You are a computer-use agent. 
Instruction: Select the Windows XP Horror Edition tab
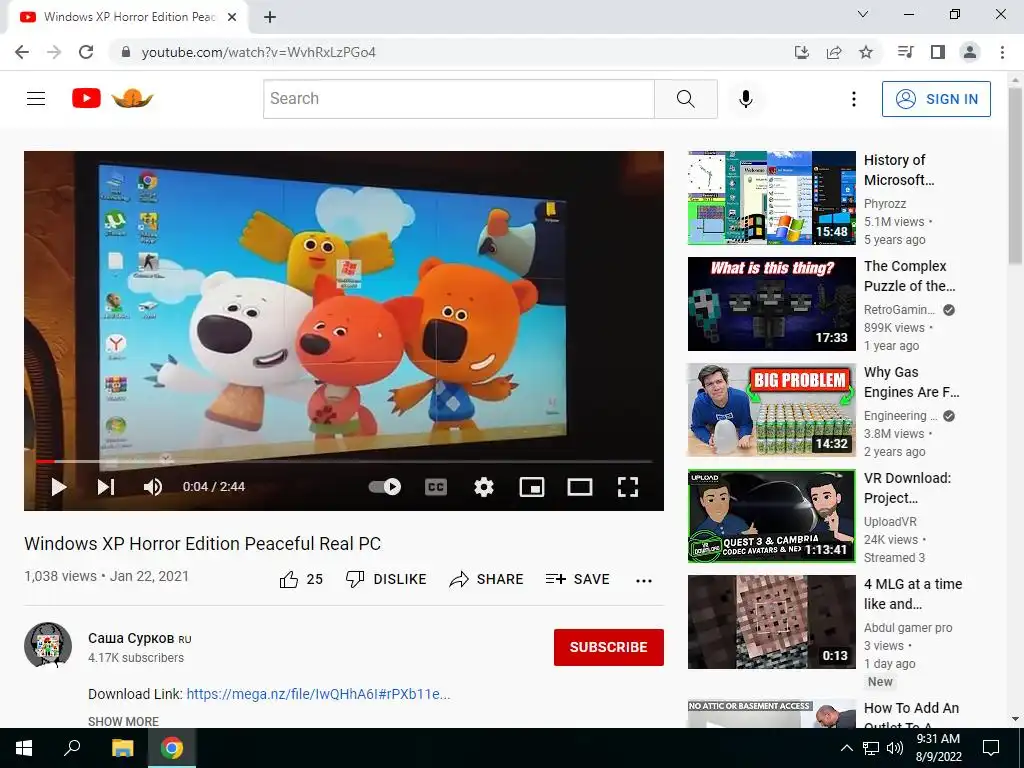(x=127, y=17)
